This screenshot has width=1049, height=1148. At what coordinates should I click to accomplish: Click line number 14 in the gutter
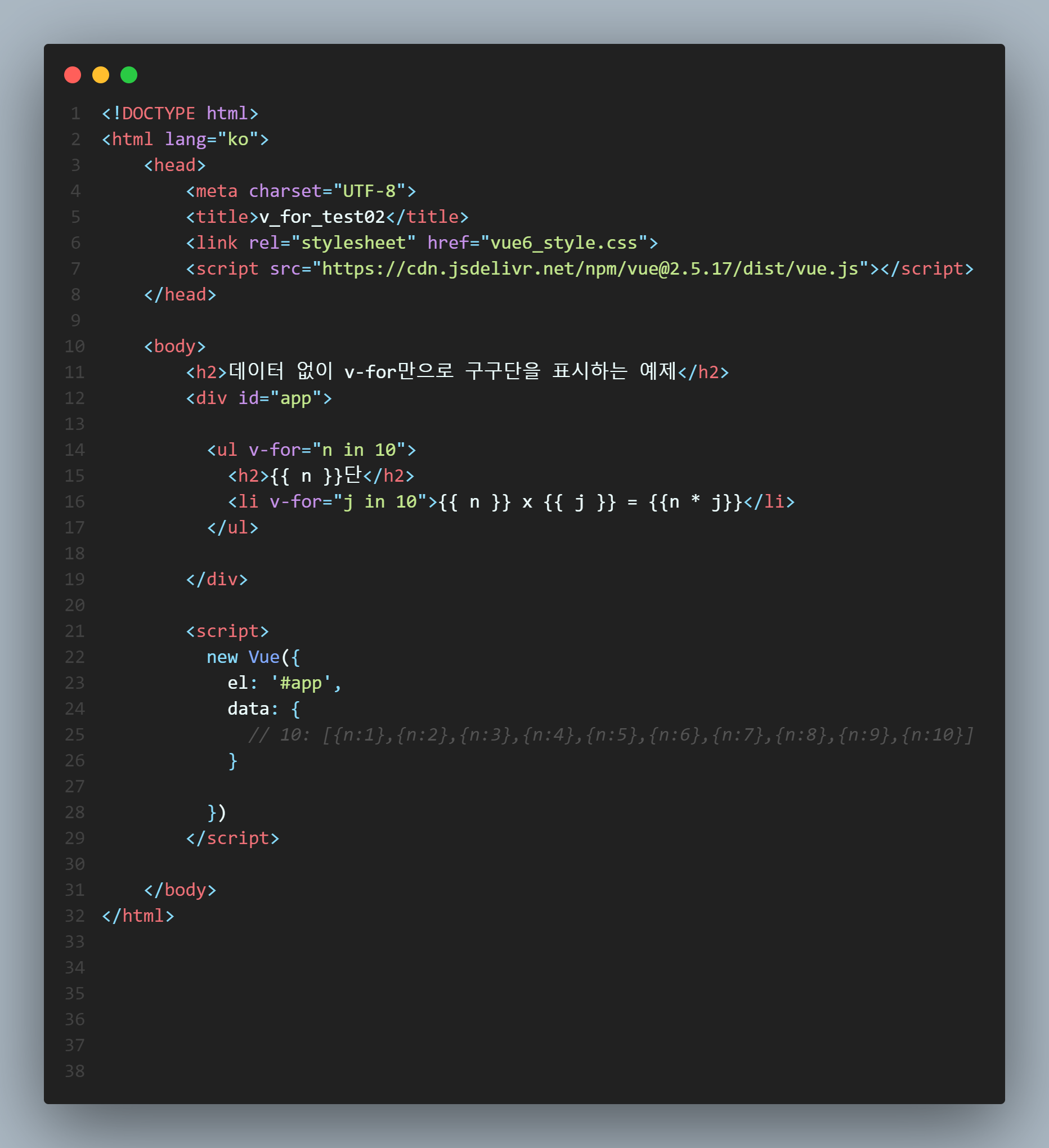75,450
